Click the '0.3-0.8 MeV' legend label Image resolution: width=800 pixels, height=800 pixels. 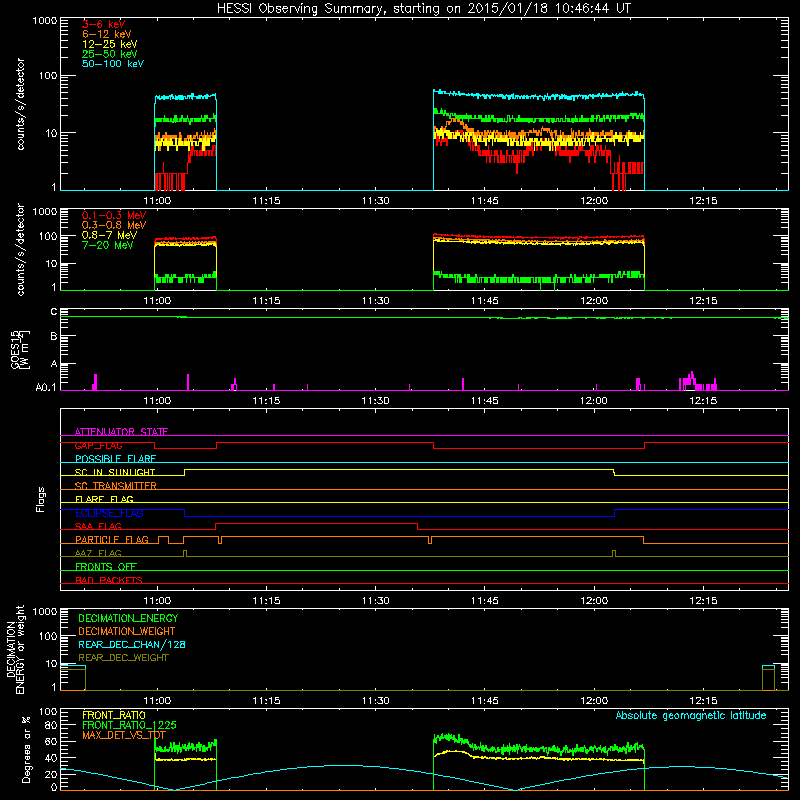[114, 225]
